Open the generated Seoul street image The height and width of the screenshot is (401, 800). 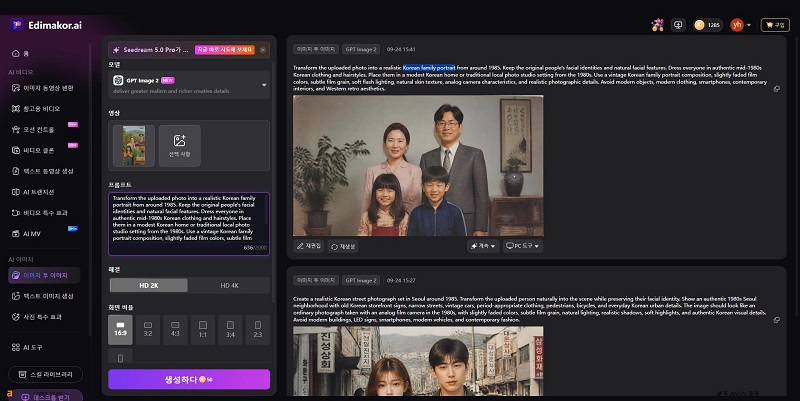[418, 361]
